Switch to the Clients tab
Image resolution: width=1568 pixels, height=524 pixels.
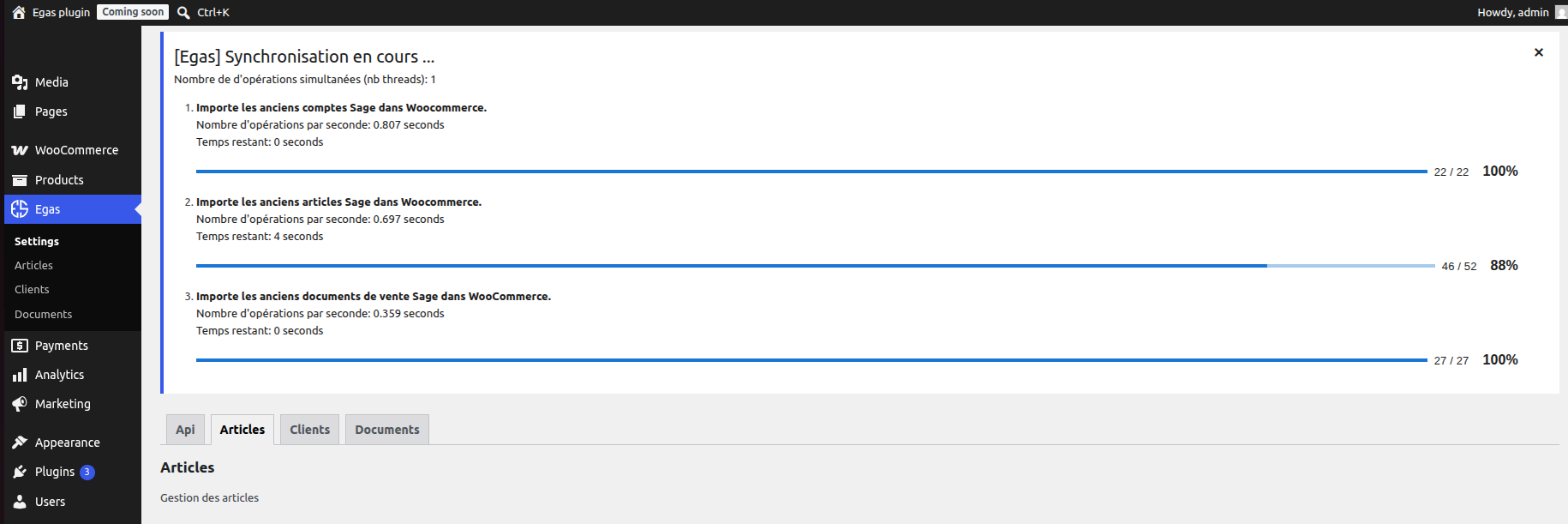tap(309, 430)
